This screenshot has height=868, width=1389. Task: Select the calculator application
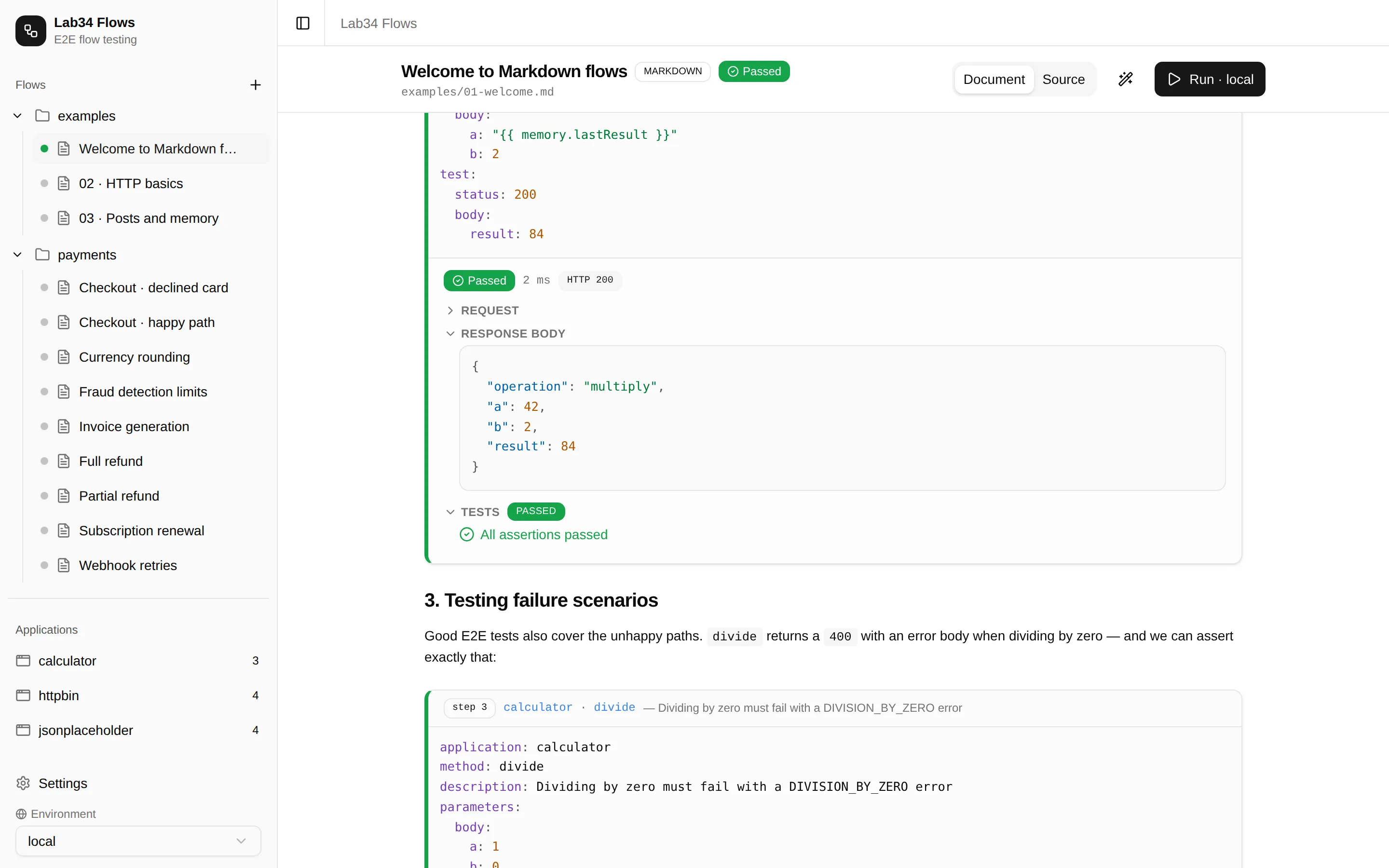point(138,661)
